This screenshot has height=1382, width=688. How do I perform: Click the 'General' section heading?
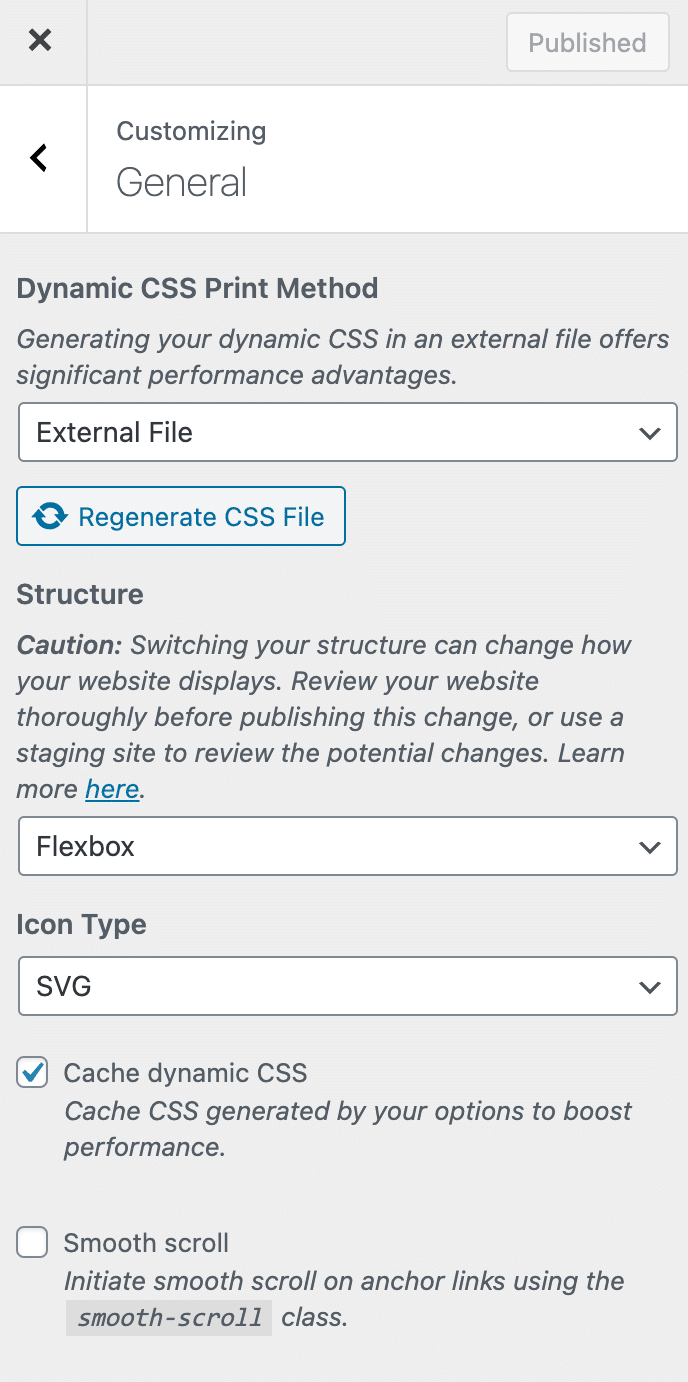[x=181, y=182]
